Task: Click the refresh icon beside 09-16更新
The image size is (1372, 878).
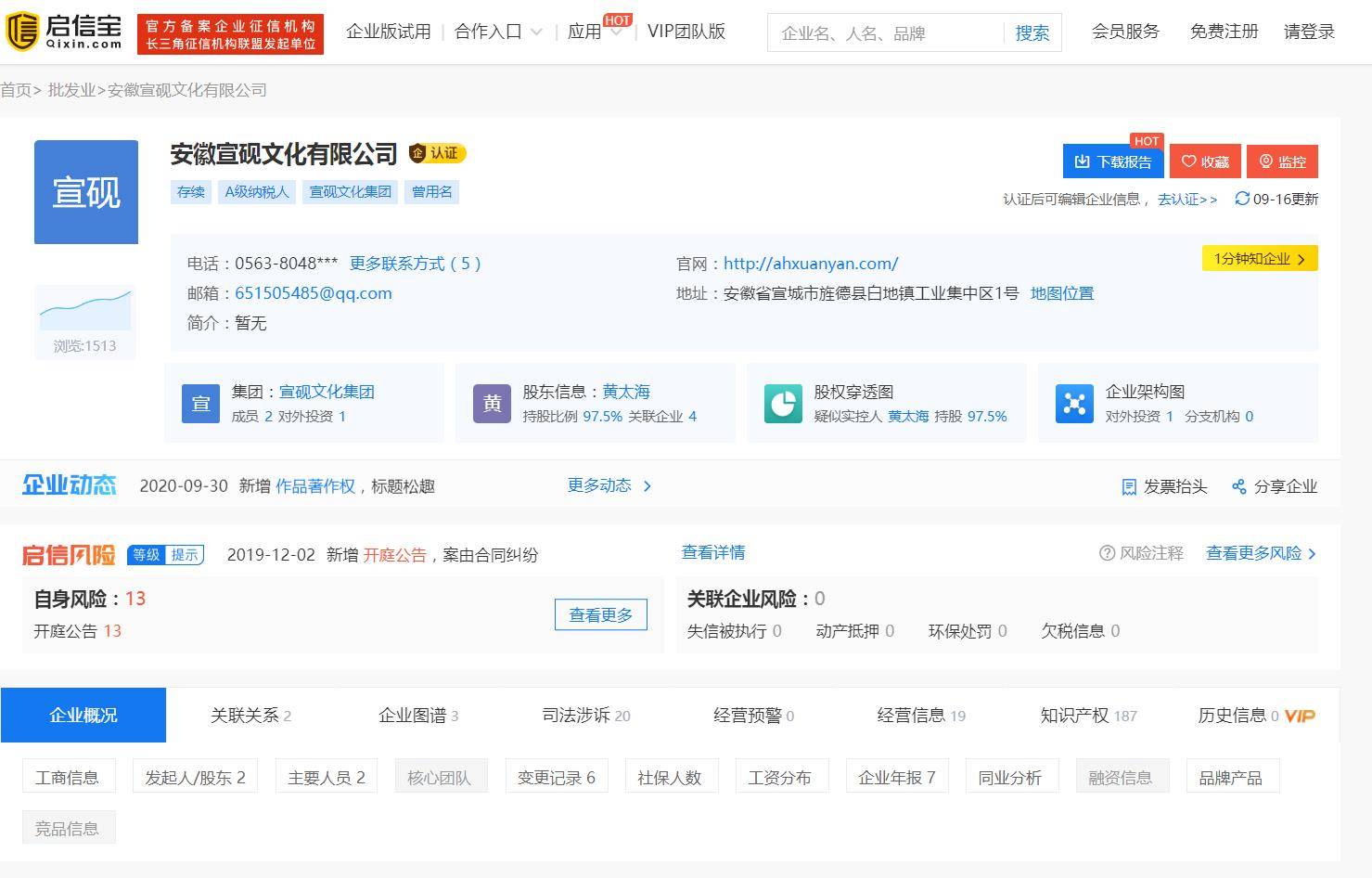Action: (x=1241, y=199)
